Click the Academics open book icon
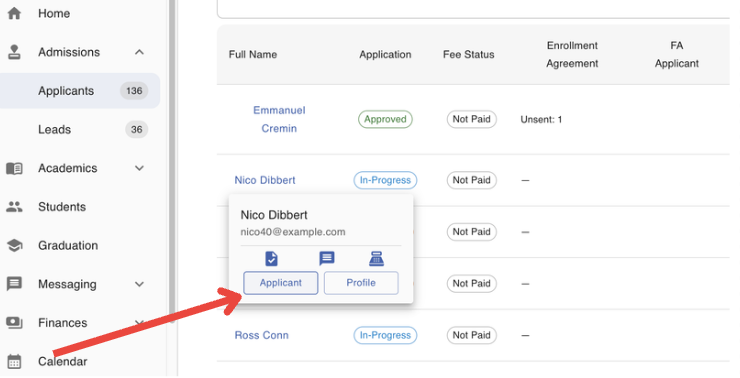 coord(15,168)
